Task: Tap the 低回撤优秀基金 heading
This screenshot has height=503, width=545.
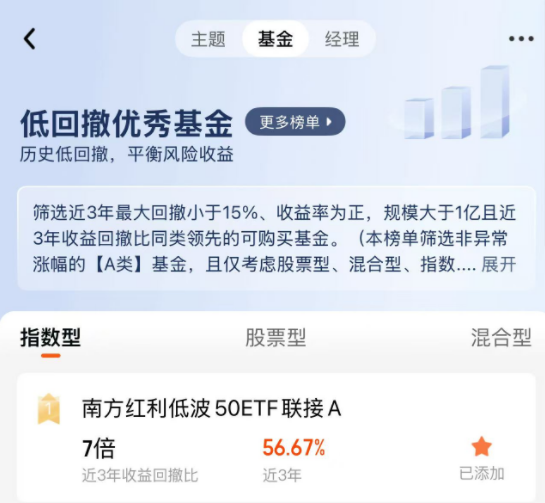Action: point(127,123)
